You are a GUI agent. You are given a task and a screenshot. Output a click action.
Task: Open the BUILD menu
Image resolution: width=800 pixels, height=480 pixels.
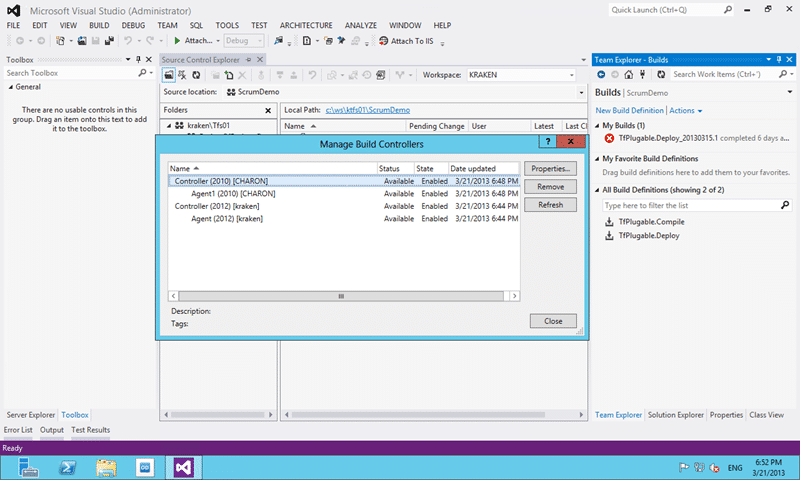[99, 25]
